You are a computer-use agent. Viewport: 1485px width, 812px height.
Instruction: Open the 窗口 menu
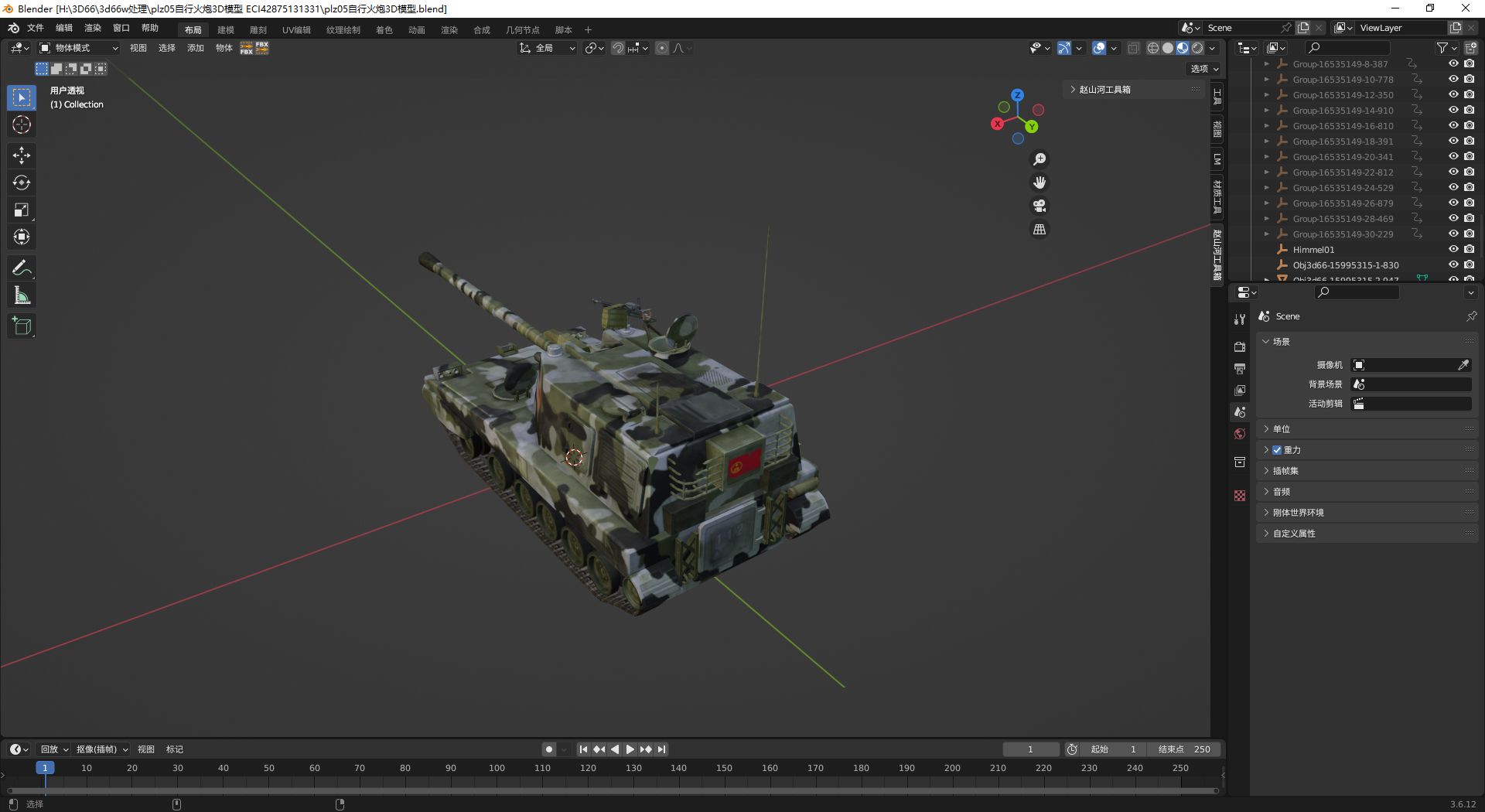coord(121,28)
